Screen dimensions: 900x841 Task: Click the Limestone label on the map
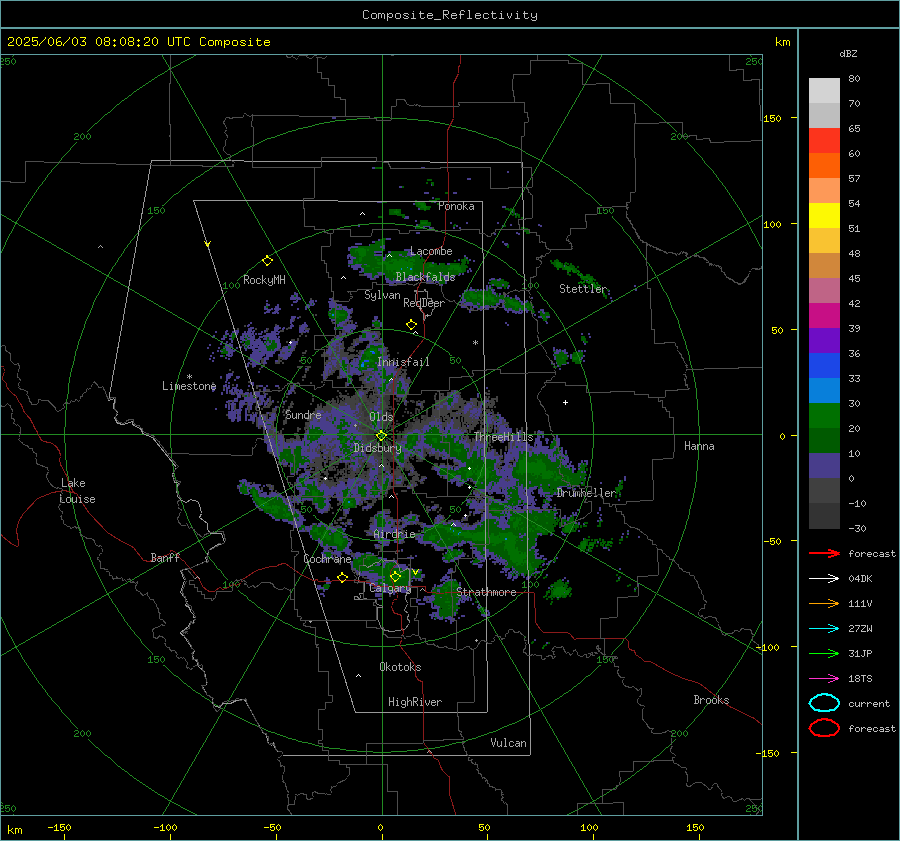(x=189, y=386)
